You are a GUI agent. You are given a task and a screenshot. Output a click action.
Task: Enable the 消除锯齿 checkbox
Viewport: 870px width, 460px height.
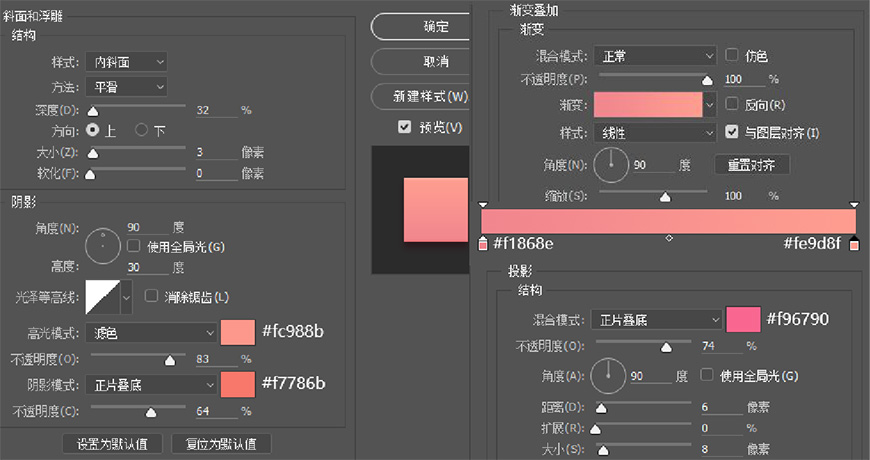151,296
